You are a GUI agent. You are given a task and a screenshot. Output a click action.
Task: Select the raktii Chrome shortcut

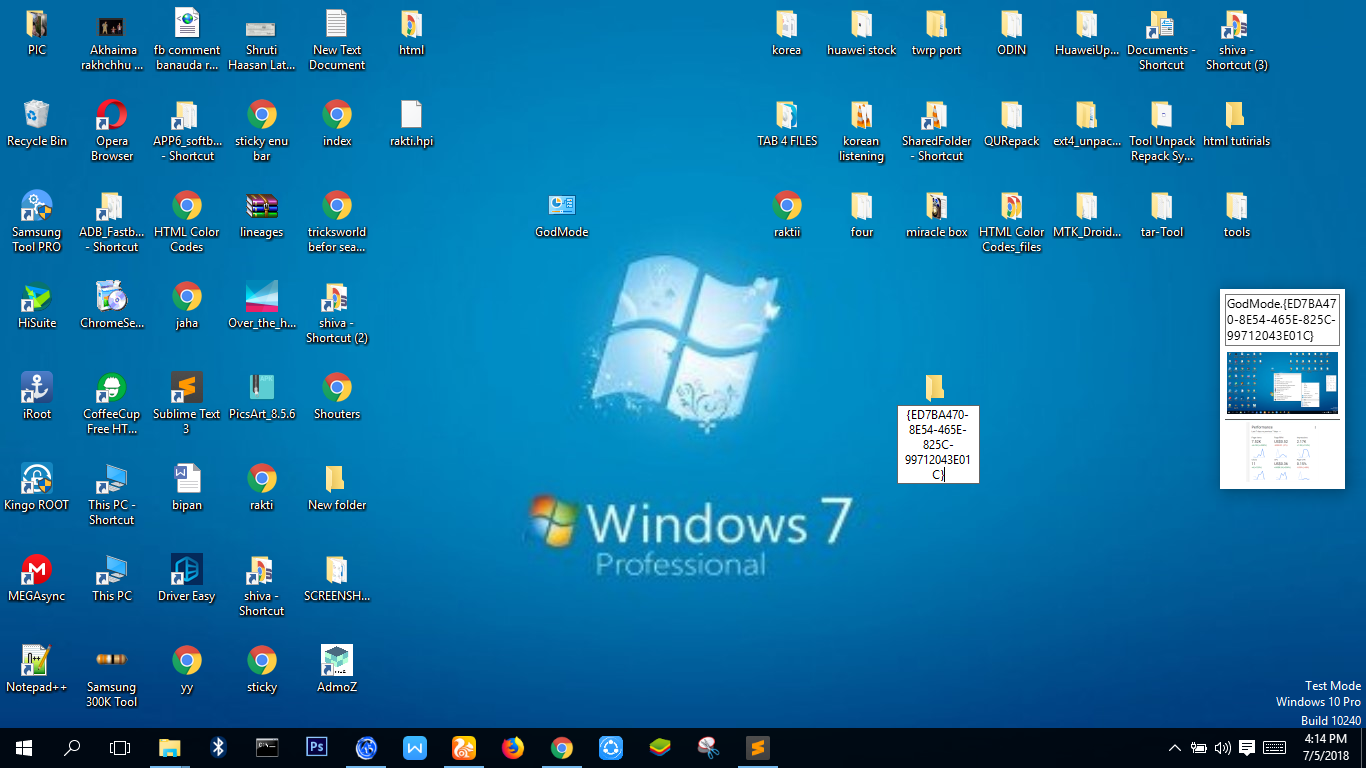pyautogui.click(x=787, y=215)
